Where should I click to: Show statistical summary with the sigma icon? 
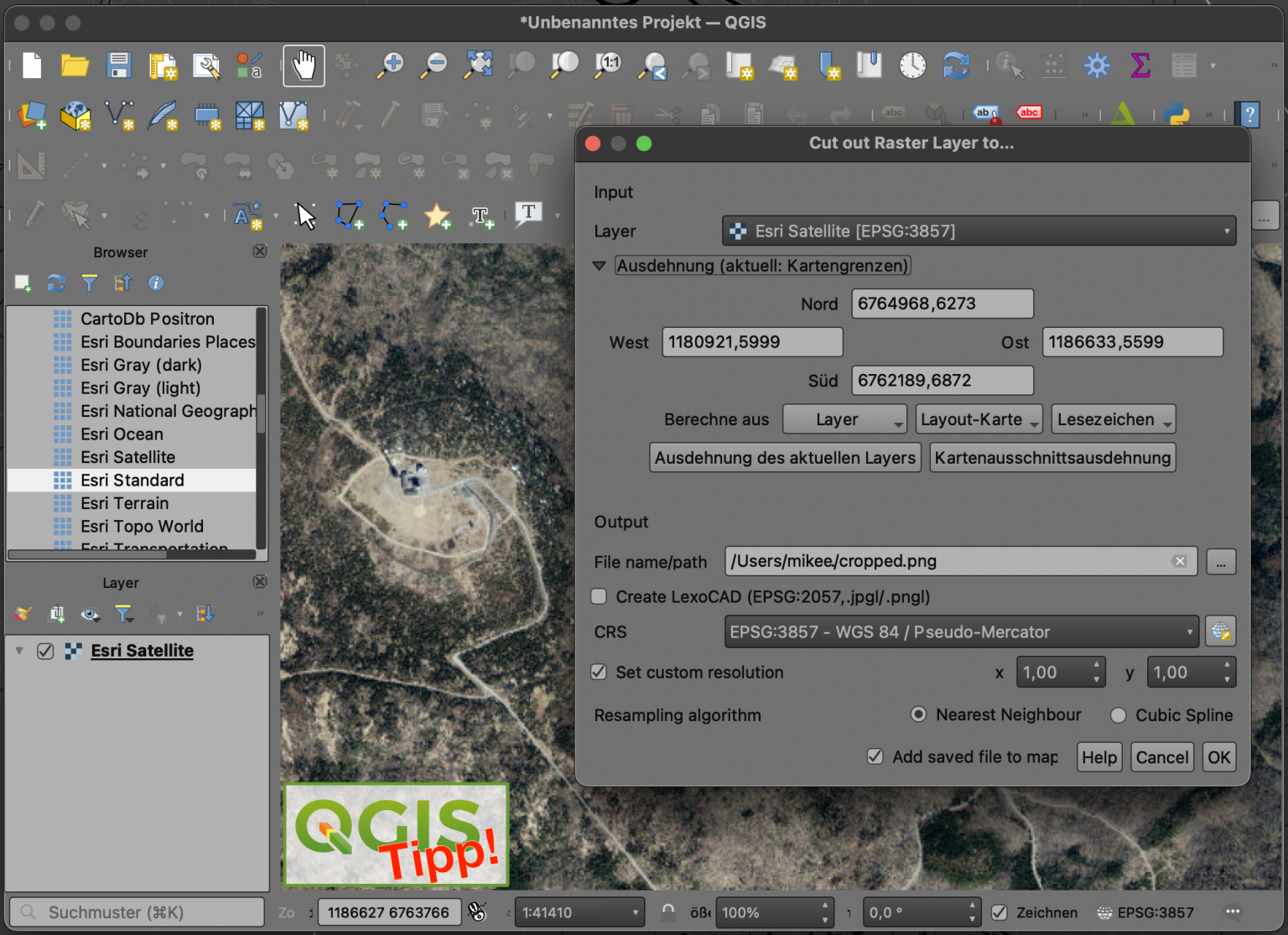coord(1140,65)
